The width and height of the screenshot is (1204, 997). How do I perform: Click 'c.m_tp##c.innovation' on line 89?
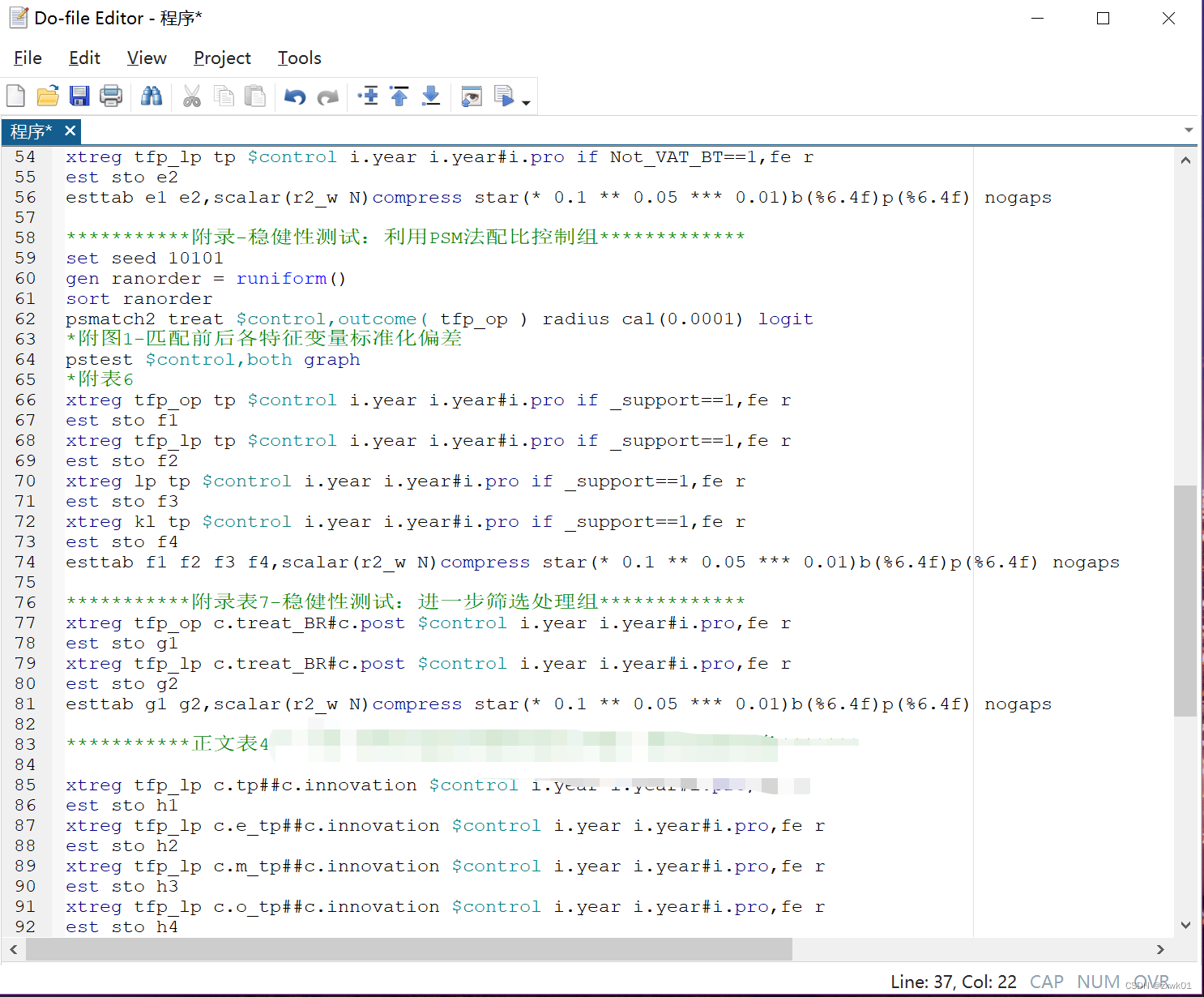327,866
